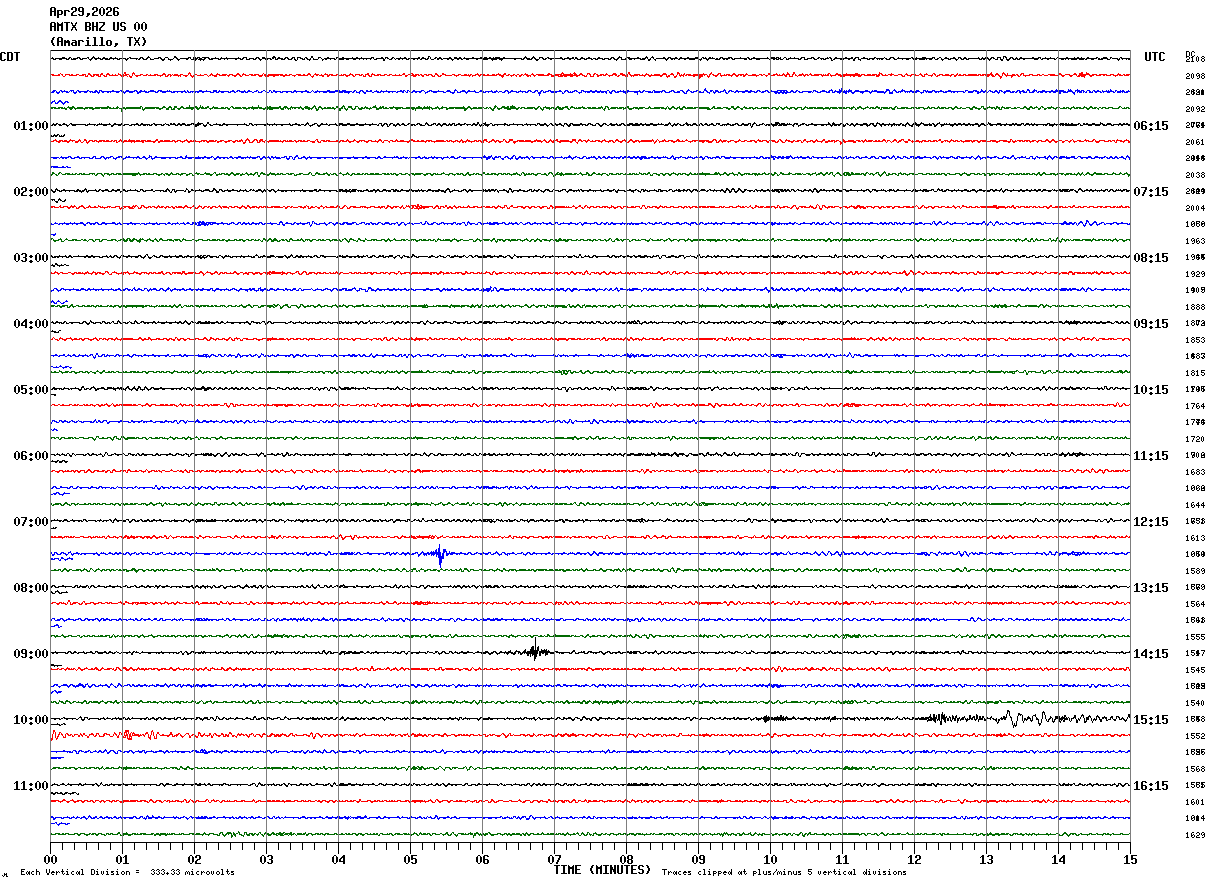
Task: Click the 15 minute tick label
Action: point(1130,859)
